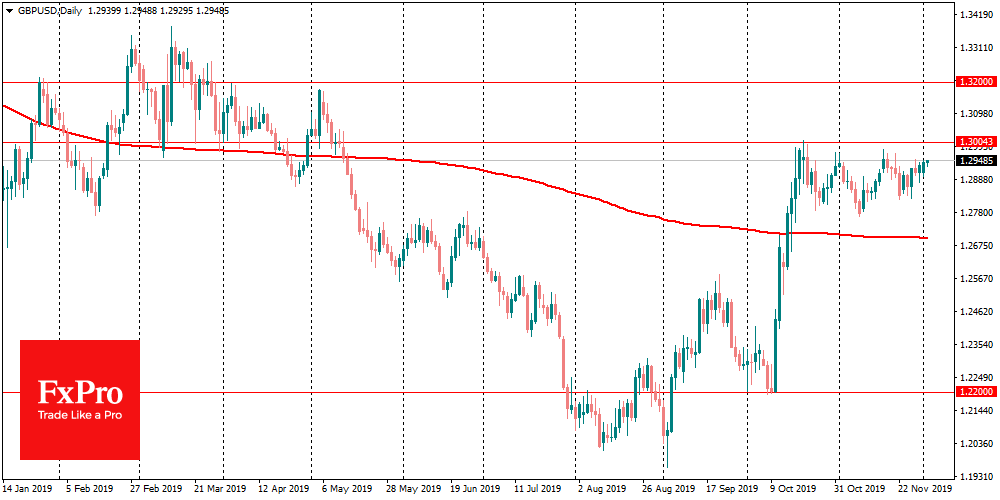Click the 27 Feb 2019 date label
Image resolution: width=1000 pixels, height=500 pixels.
pos(153,490)
